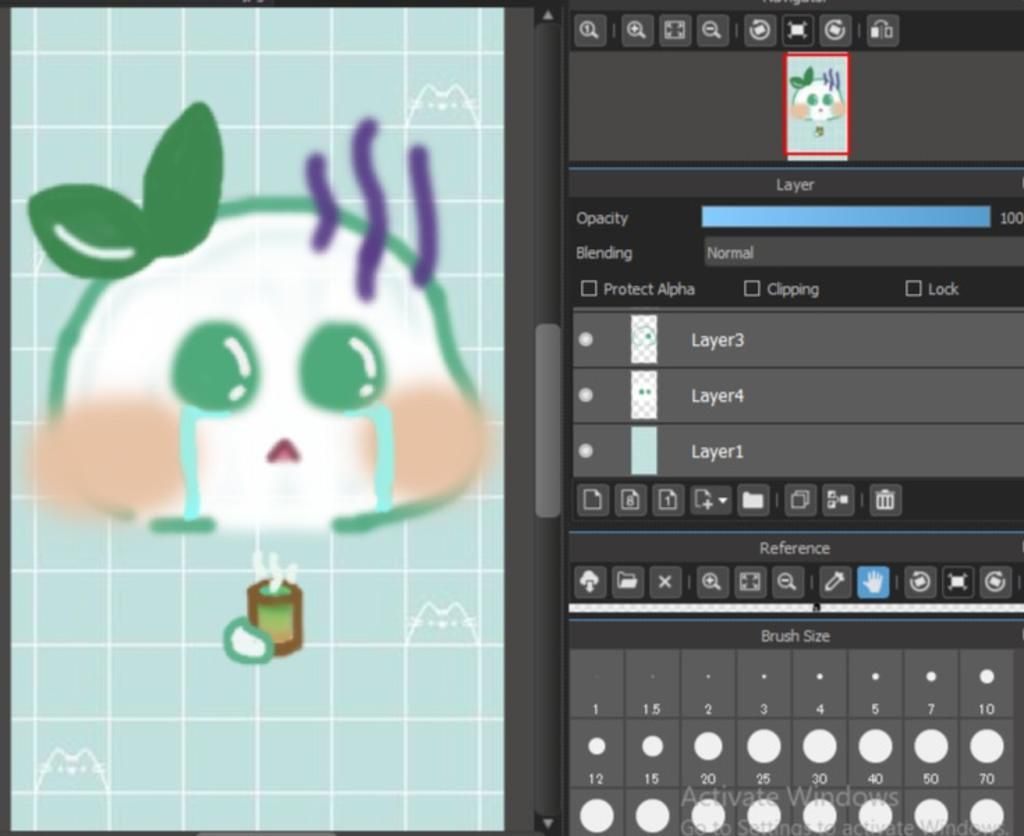Zoom out on the Reference panel

tap(788, 581)
